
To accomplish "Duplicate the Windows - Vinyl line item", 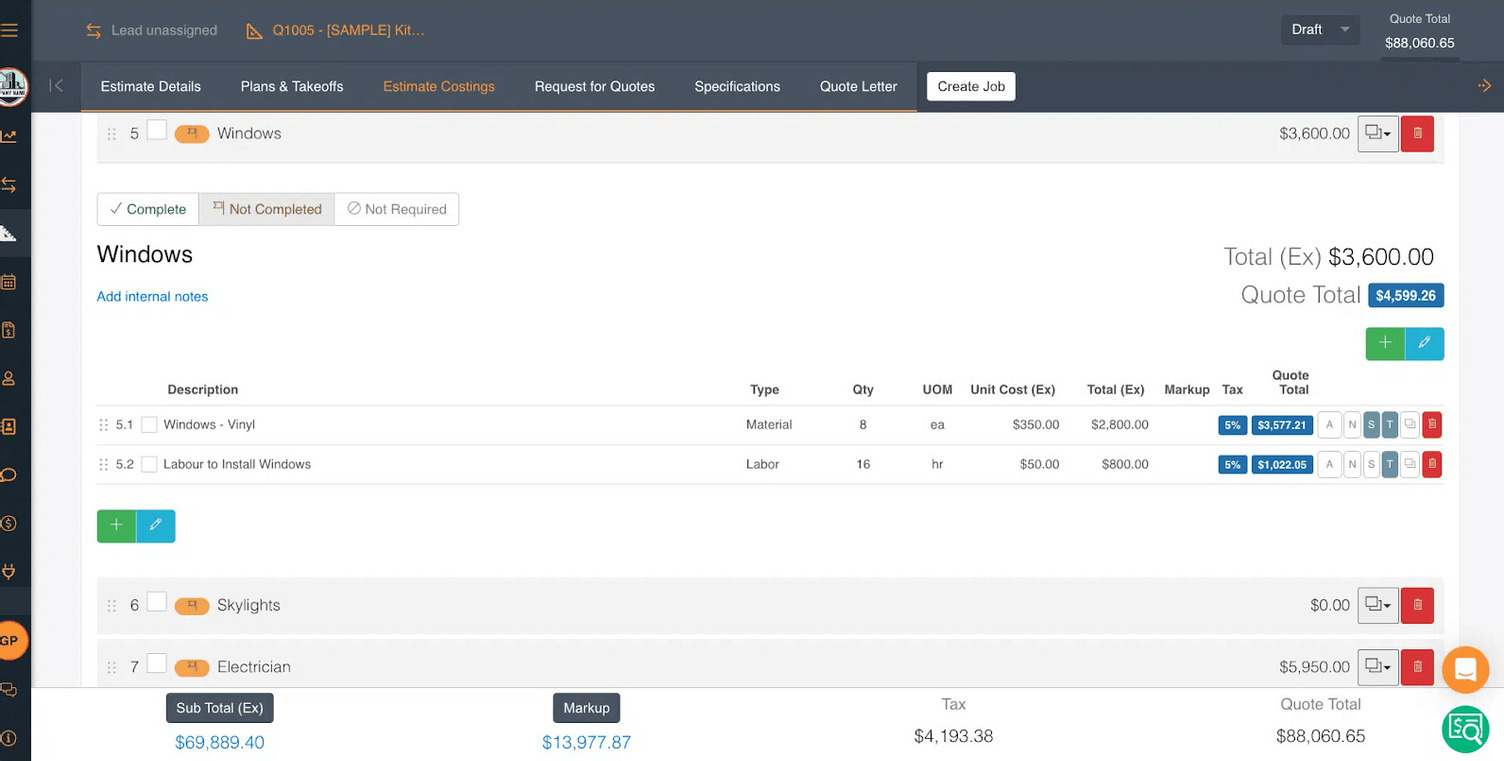I will click(x=1410, y=424).
